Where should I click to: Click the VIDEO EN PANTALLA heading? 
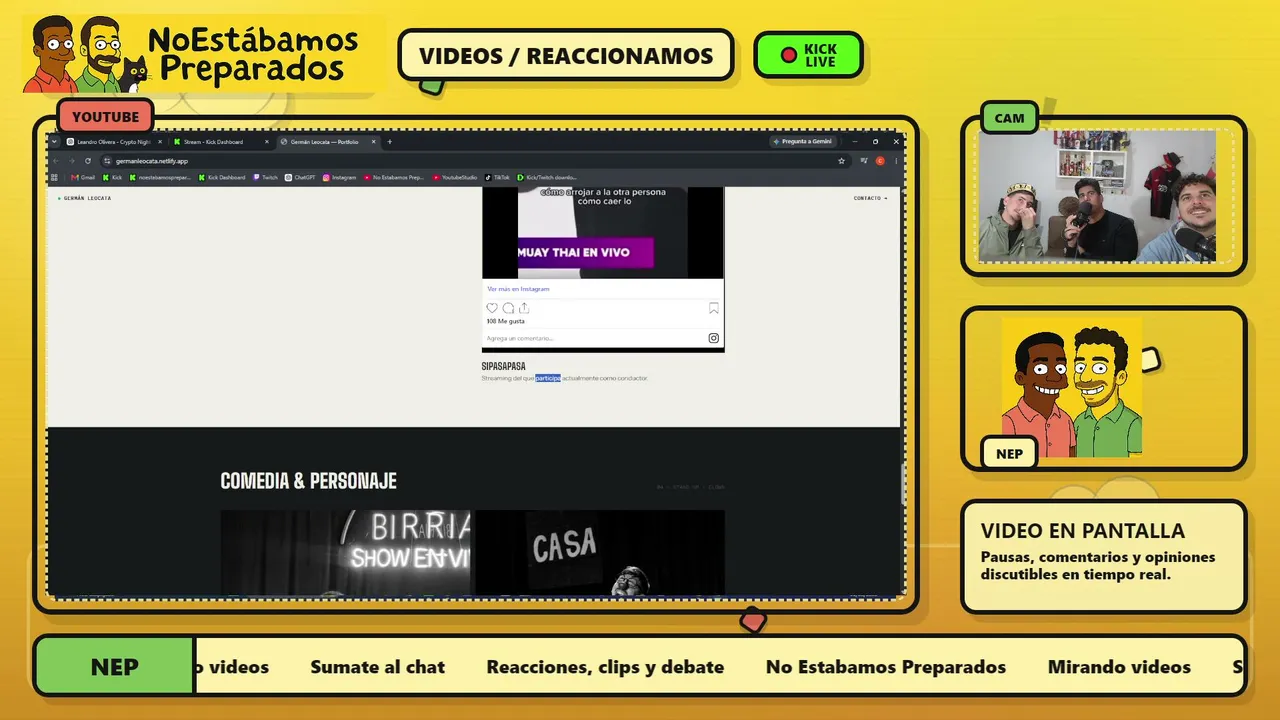click(x=1083, y=531)
